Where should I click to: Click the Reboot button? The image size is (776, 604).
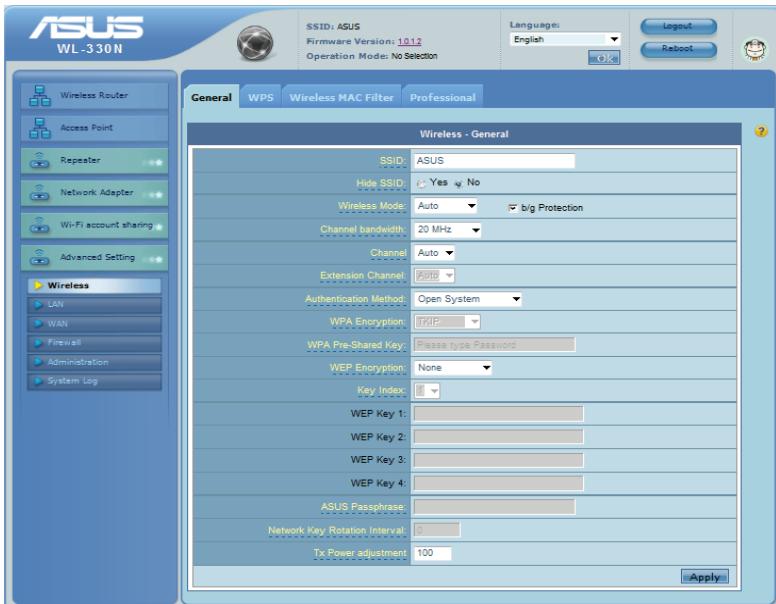pyautogui.click(x=679, y=49)
